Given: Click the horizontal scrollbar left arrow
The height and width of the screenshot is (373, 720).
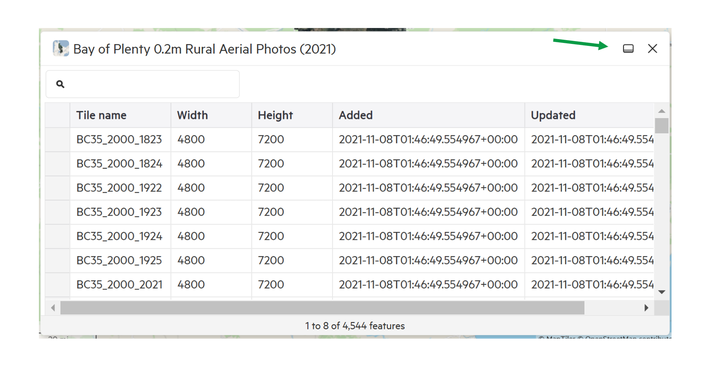Looking at the screenshot, I should point(53,308).
